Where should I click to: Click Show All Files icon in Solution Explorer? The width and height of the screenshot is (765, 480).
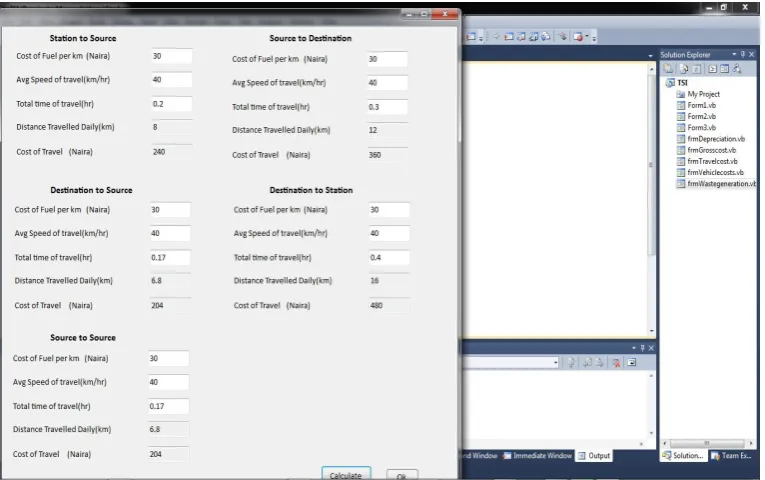[x=684, y=69]
